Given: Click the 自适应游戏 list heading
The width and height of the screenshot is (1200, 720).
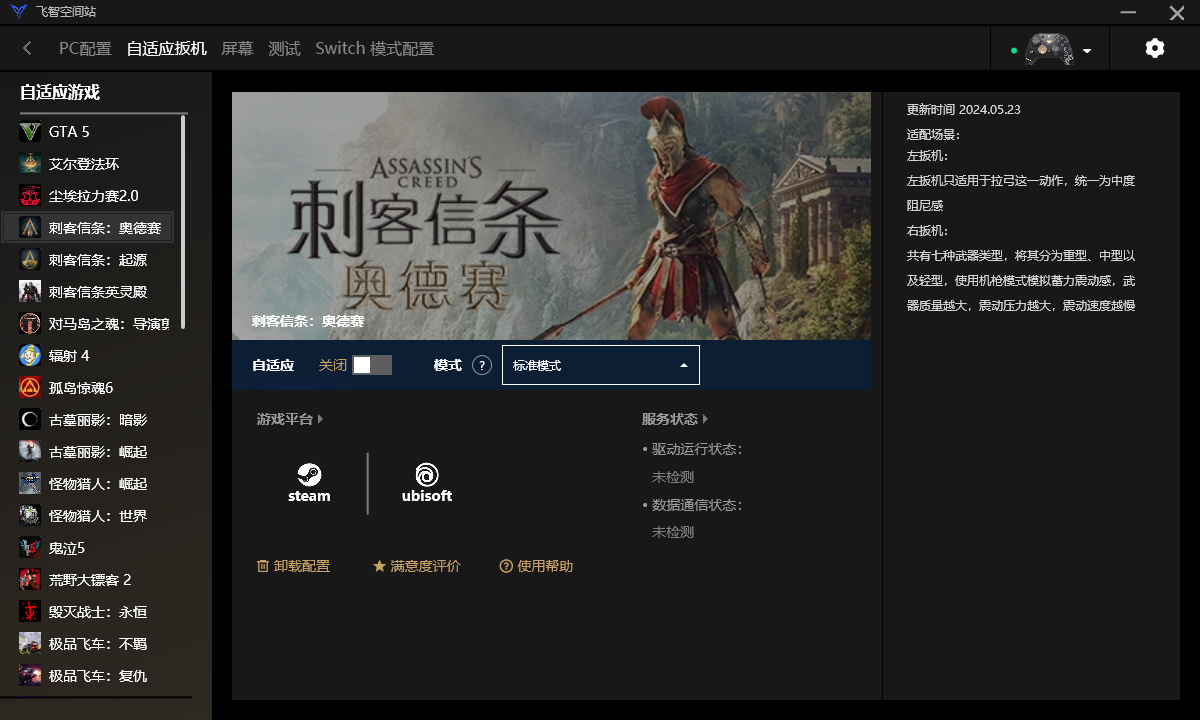Looking at the screenshot, I should (60, 92).
